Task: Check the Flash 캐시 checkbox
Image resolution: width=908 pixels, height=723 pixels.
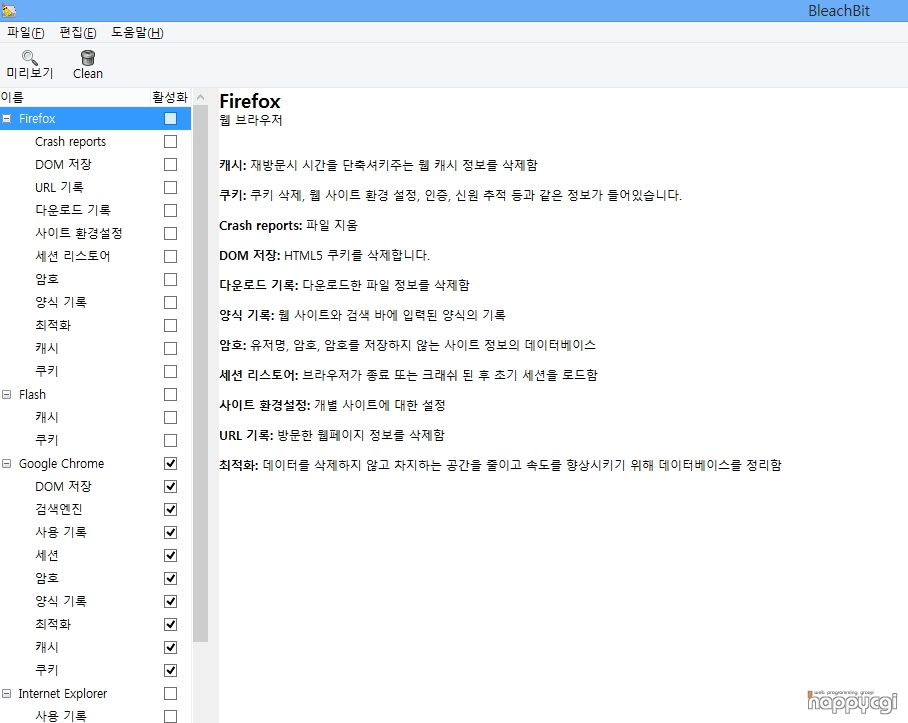Action: coord(170,418)
